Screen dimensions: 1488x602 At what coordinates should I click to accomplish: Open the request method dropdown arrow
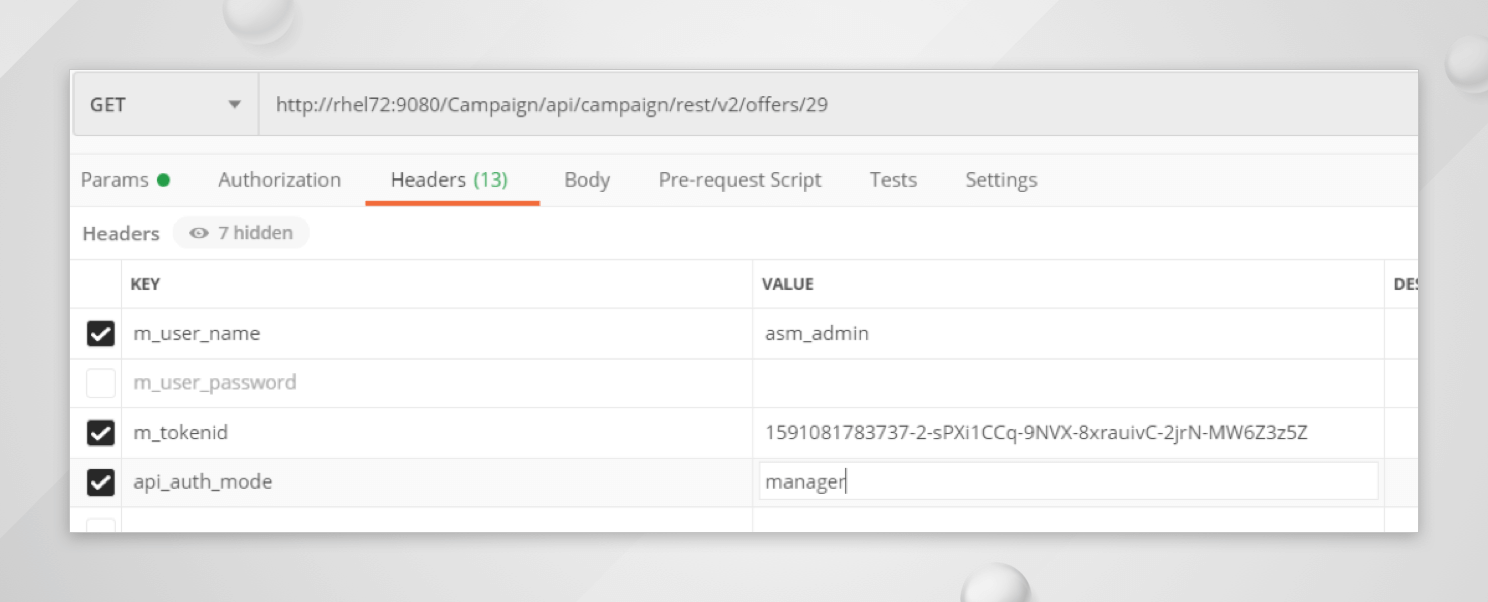click(235, 104)
